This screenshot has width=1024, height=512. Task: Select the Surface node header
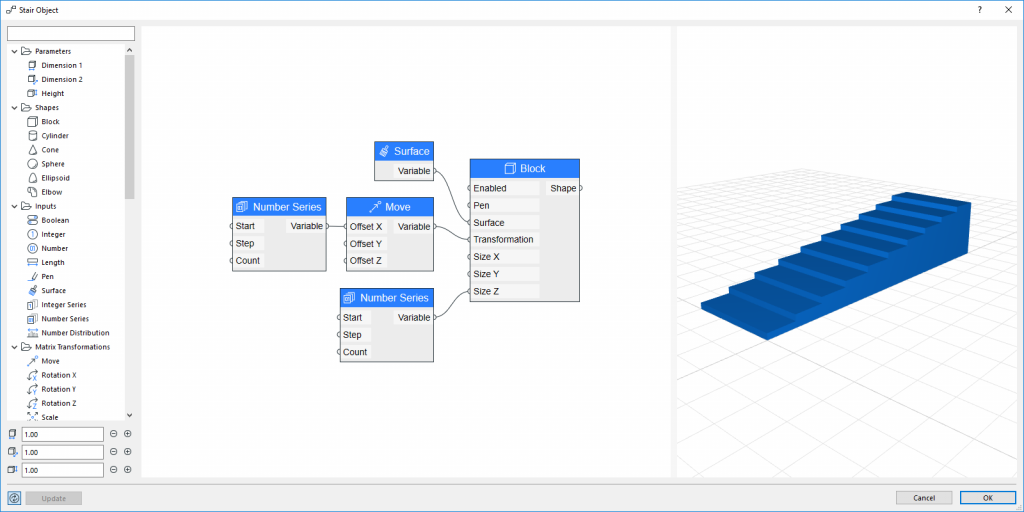[x=403, y=151]
